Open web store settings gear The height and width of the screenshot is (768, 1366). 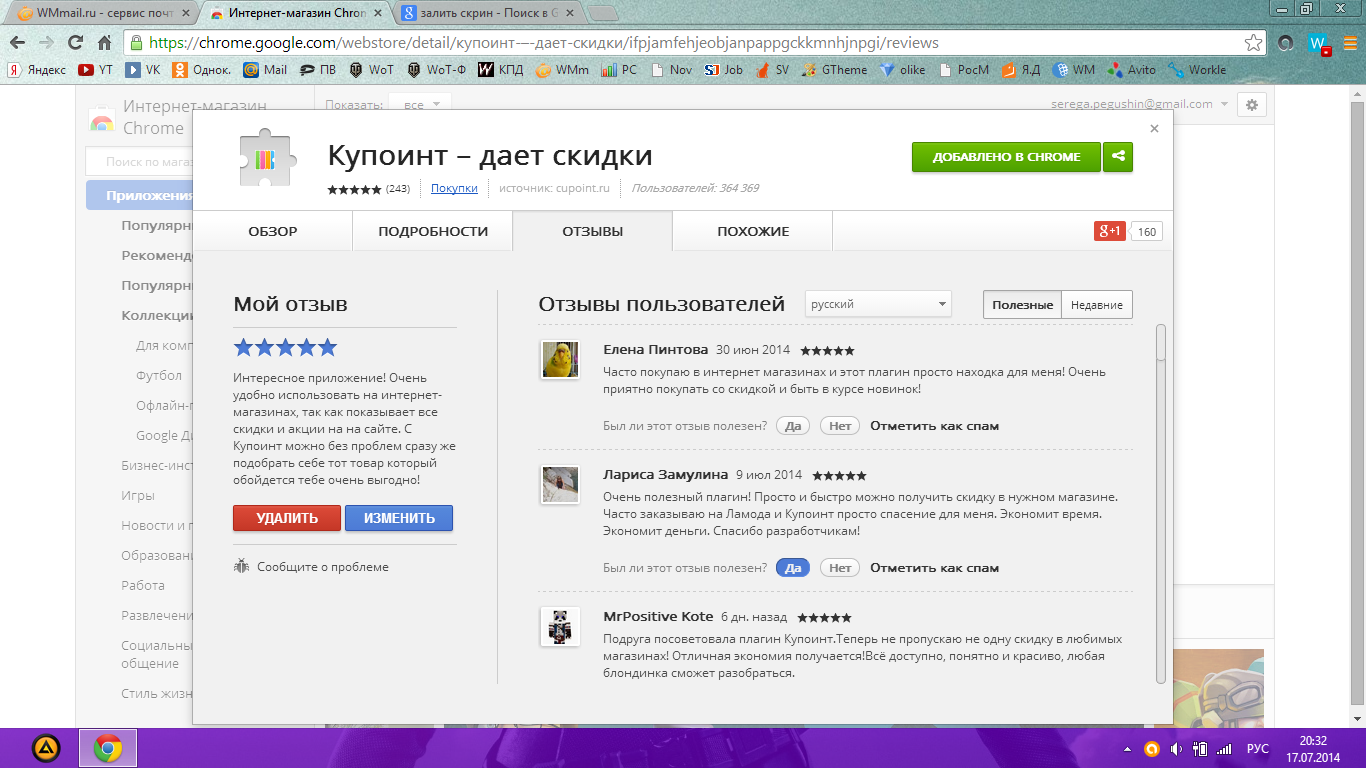(x=1251, y=104)
